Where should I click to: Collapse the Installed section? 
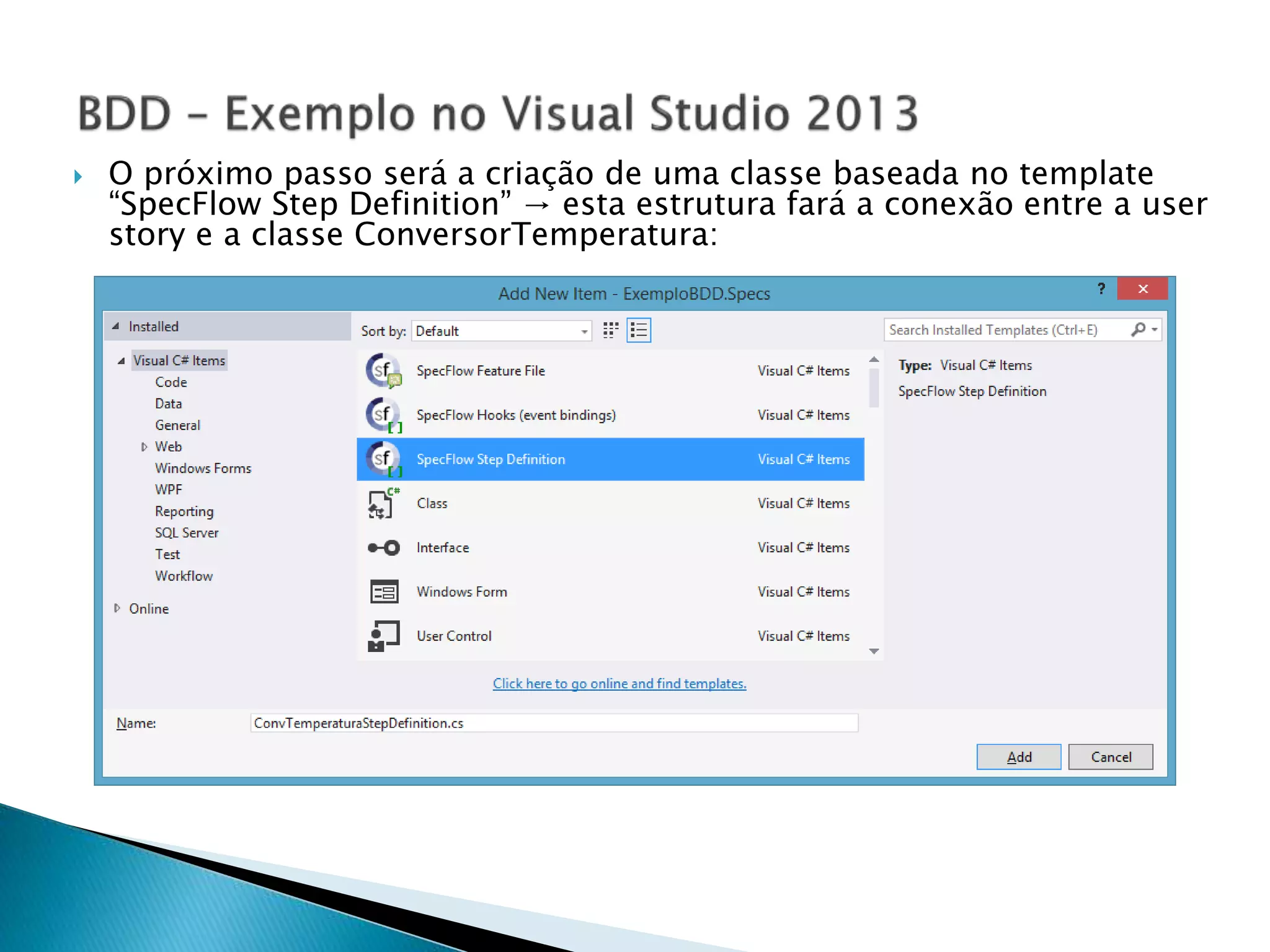pyautogui.click(x=115, y=326)
